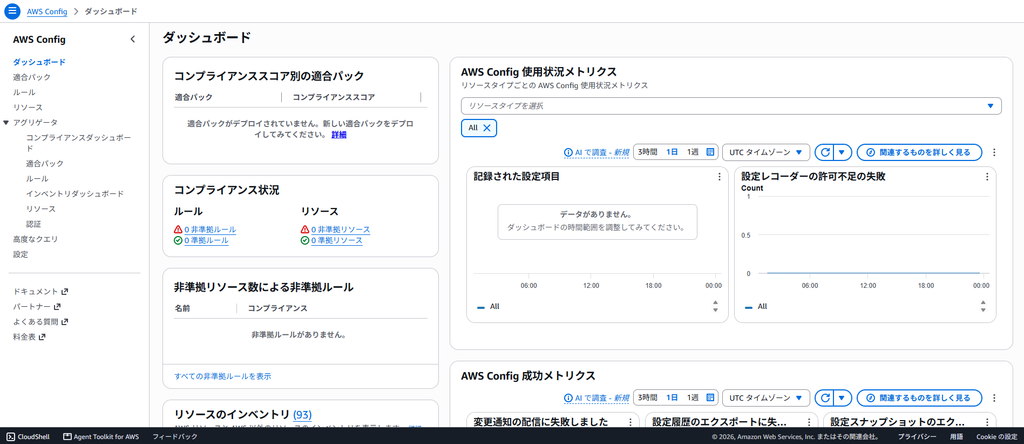Select 1週 range in usage metrics
The width and height of the screenshot is (1024, 444).
pyautogui.click(x=692, y=152)
